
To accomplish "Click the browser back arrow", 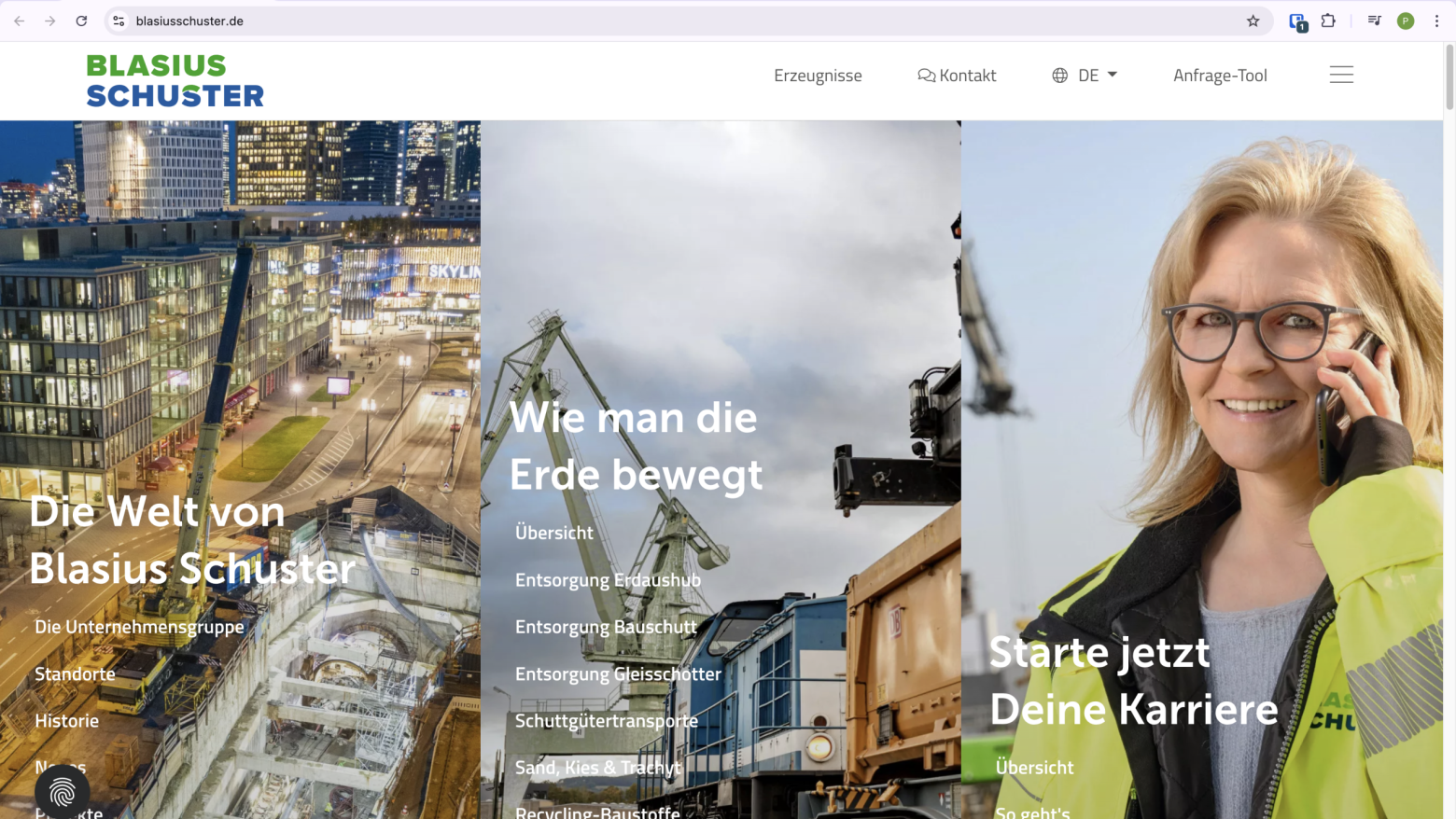I will pyautogui.click(x=20, y=21).
